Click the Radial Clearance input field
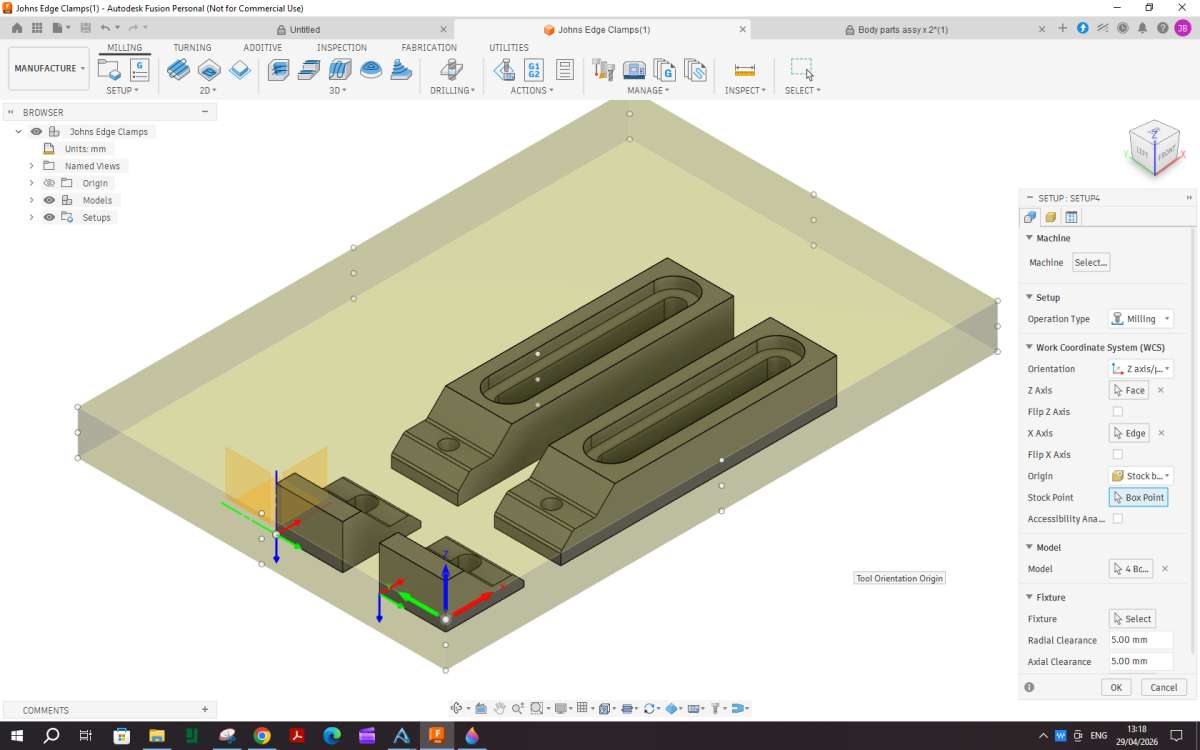1200x750 pixels. pyautogui.click(x=1140, y=640)
